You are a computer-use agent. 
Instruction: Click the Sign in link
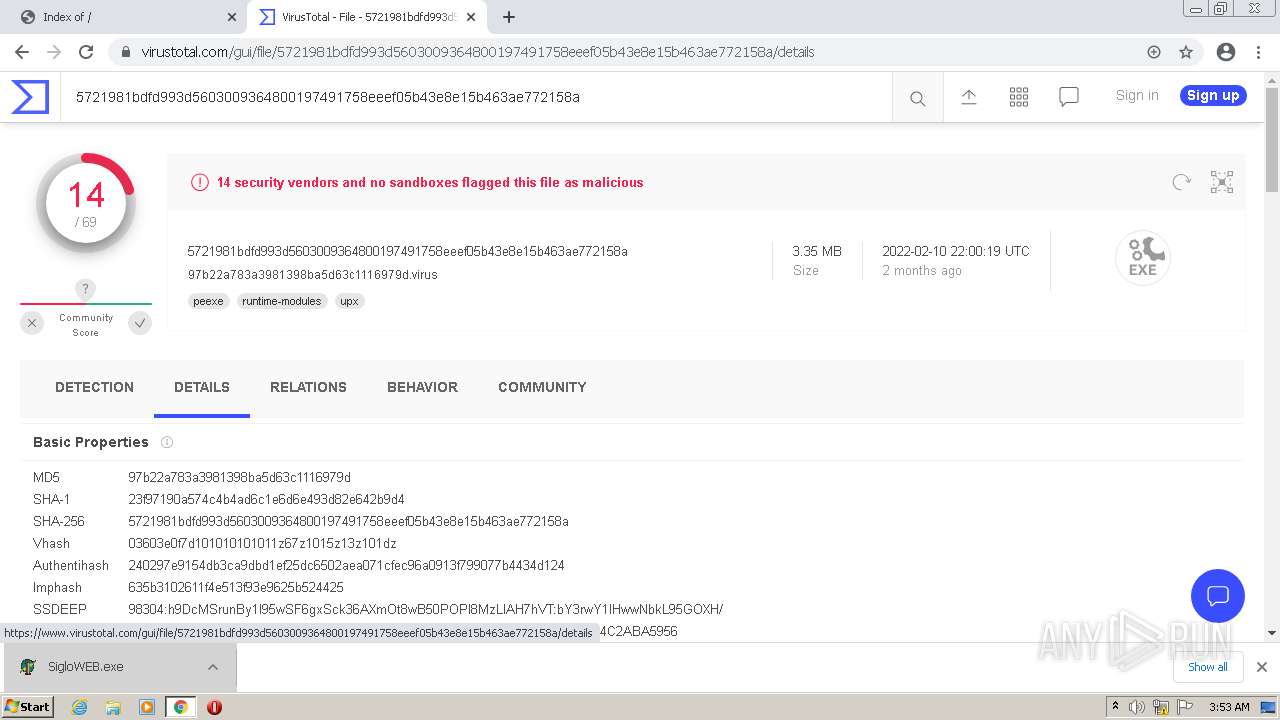1137,96
